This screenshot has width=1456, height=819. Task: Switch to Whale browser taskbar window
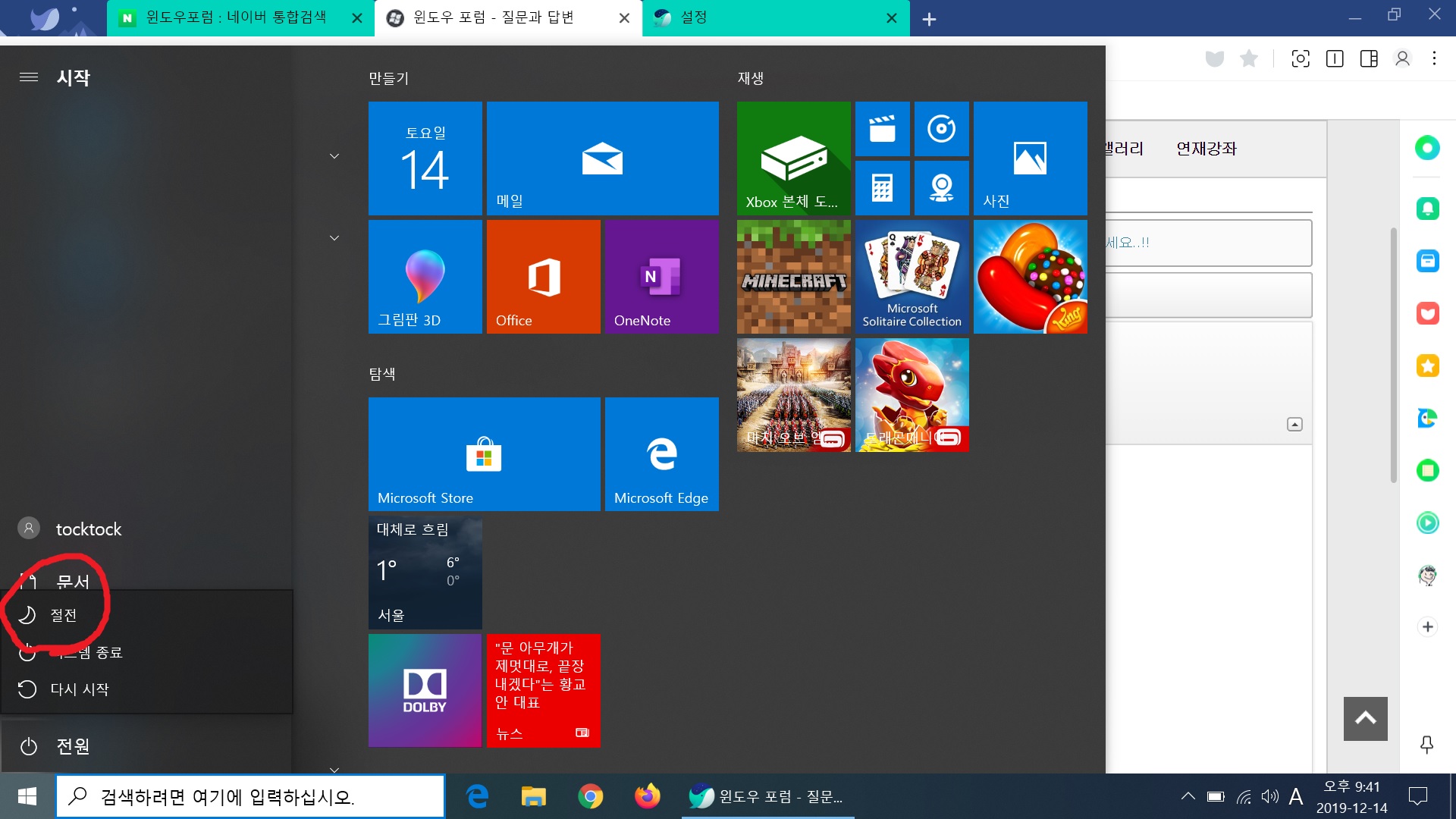pyautogui.click(x=767, y=796)
